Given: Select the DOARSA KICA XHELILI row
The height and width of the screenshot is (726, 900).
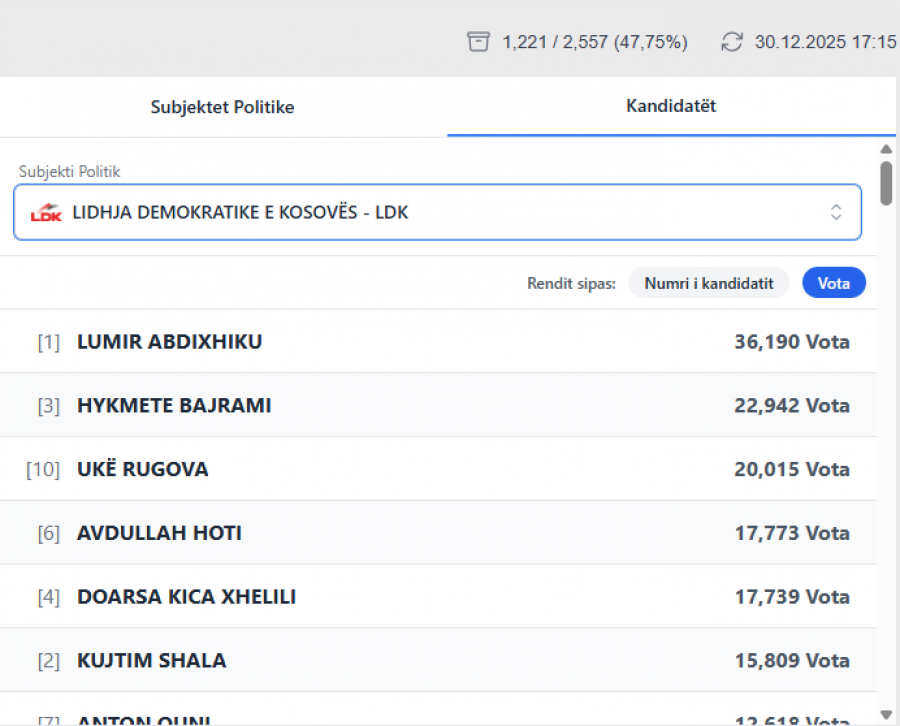Looking at the screenshot, I should click(x=438, y=596).
